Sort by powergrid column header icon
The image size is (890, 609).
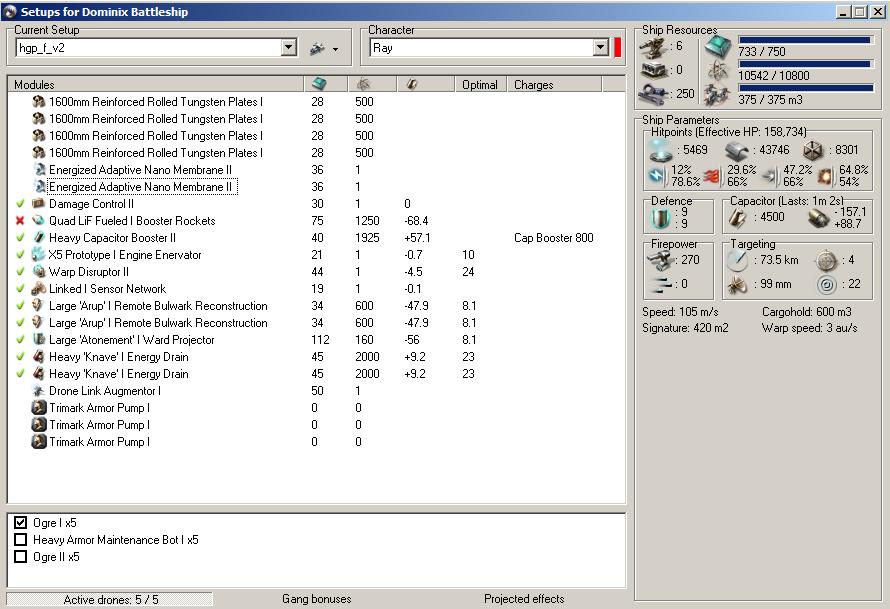363,84
